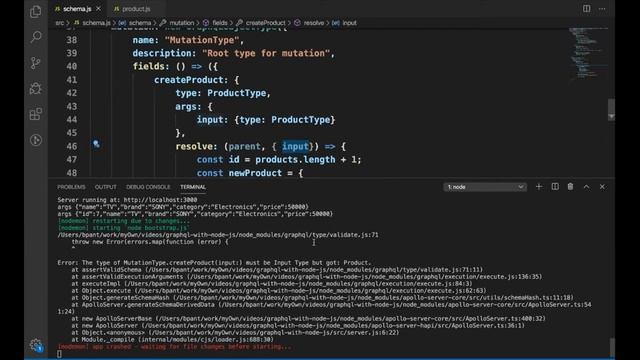Close the terminal panel
This screenshot has height=360, width=640.
click(x=602, y=187)
